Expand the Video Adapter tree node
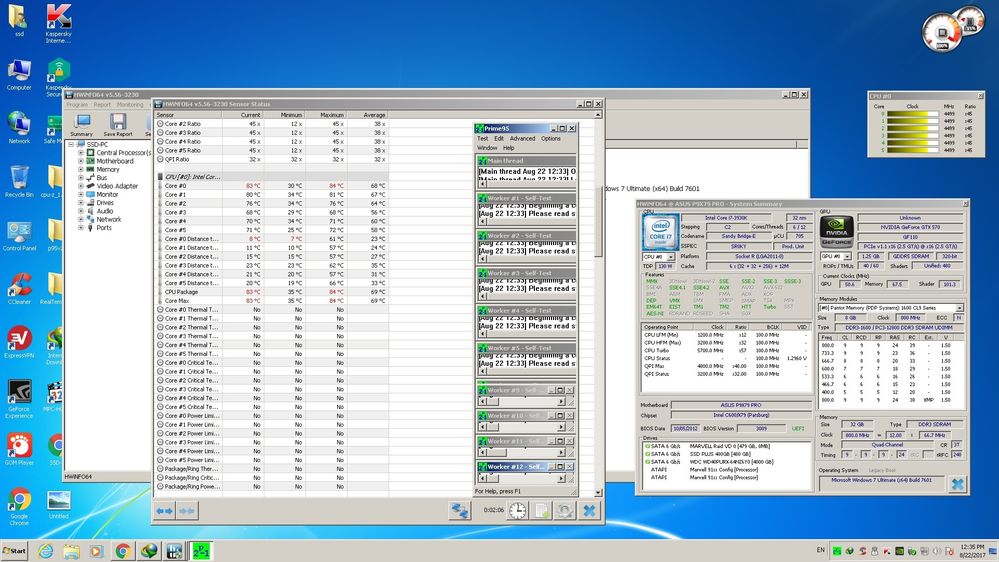Screen dimensions: 999x562 point(81,186)
